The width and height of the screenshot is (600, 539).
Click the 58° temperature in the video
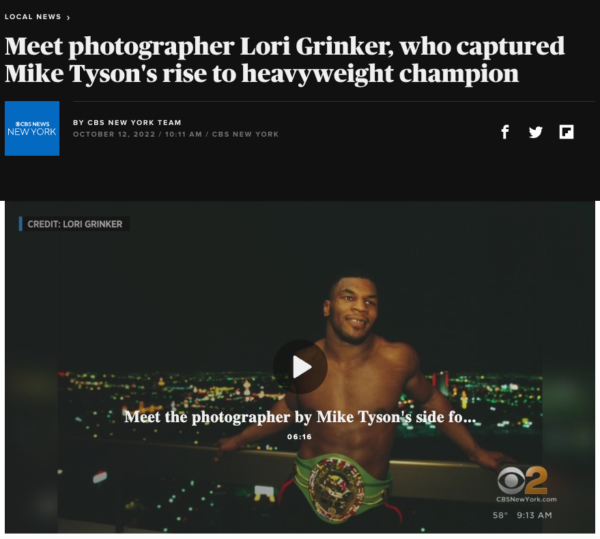[500, 515]
